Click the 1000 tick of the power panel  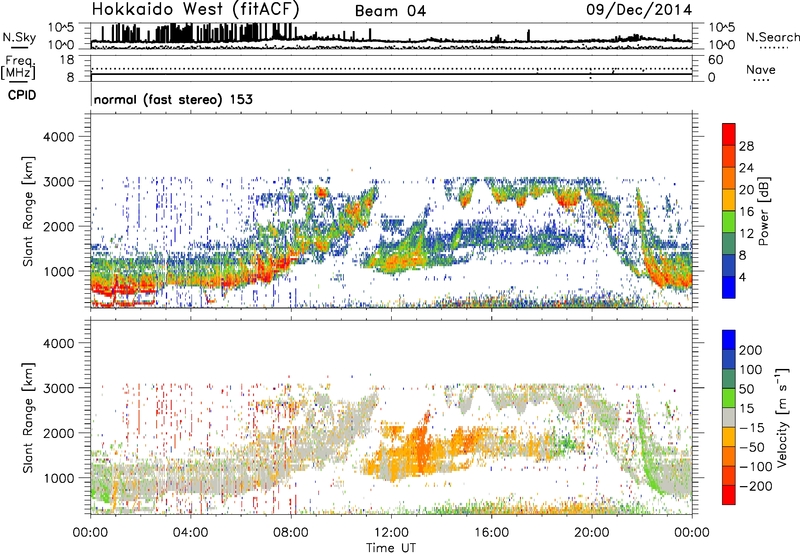(58, 271)
